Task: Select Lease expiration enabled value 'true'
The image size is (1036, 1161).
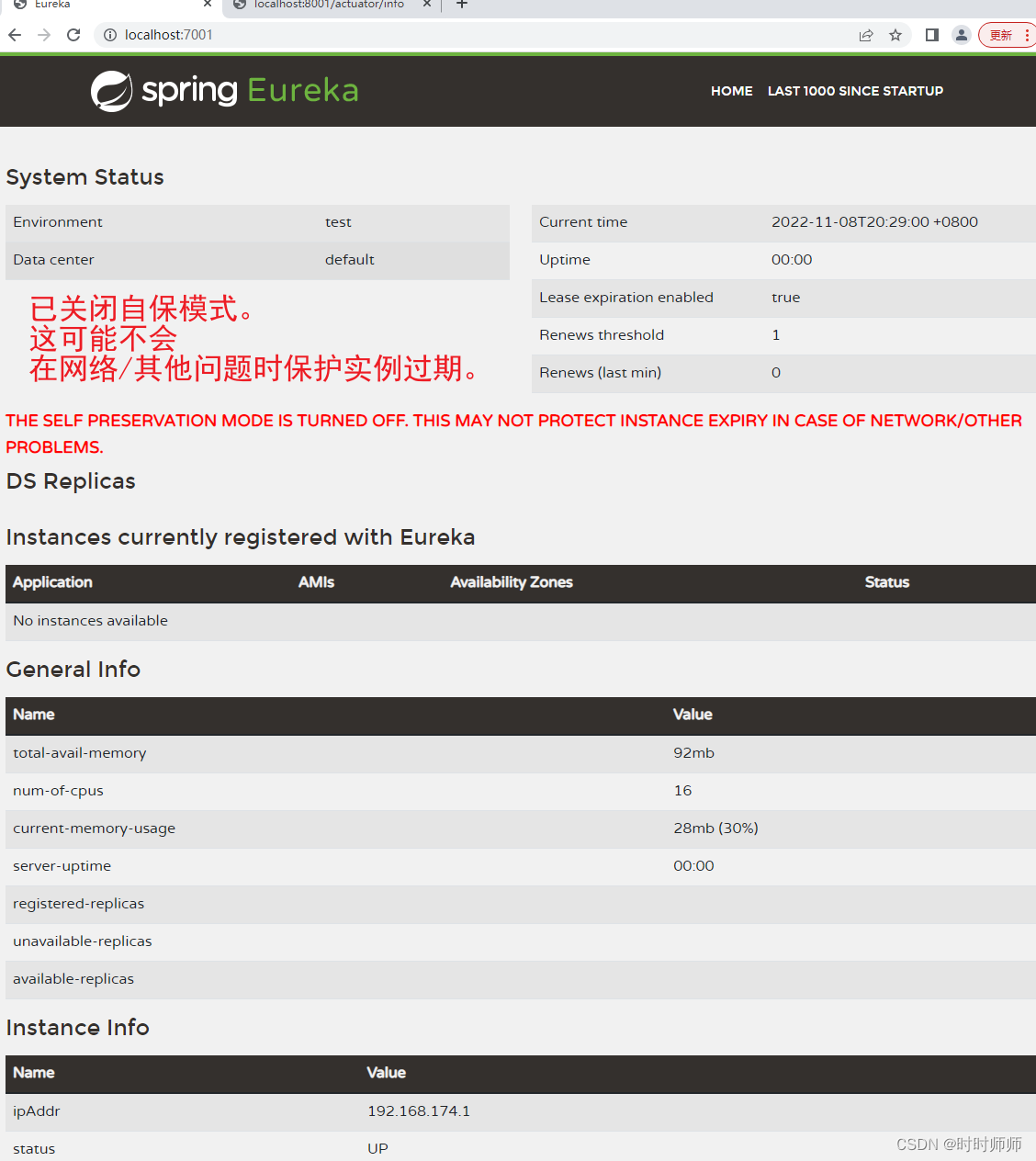Action: tap(785, 298)
